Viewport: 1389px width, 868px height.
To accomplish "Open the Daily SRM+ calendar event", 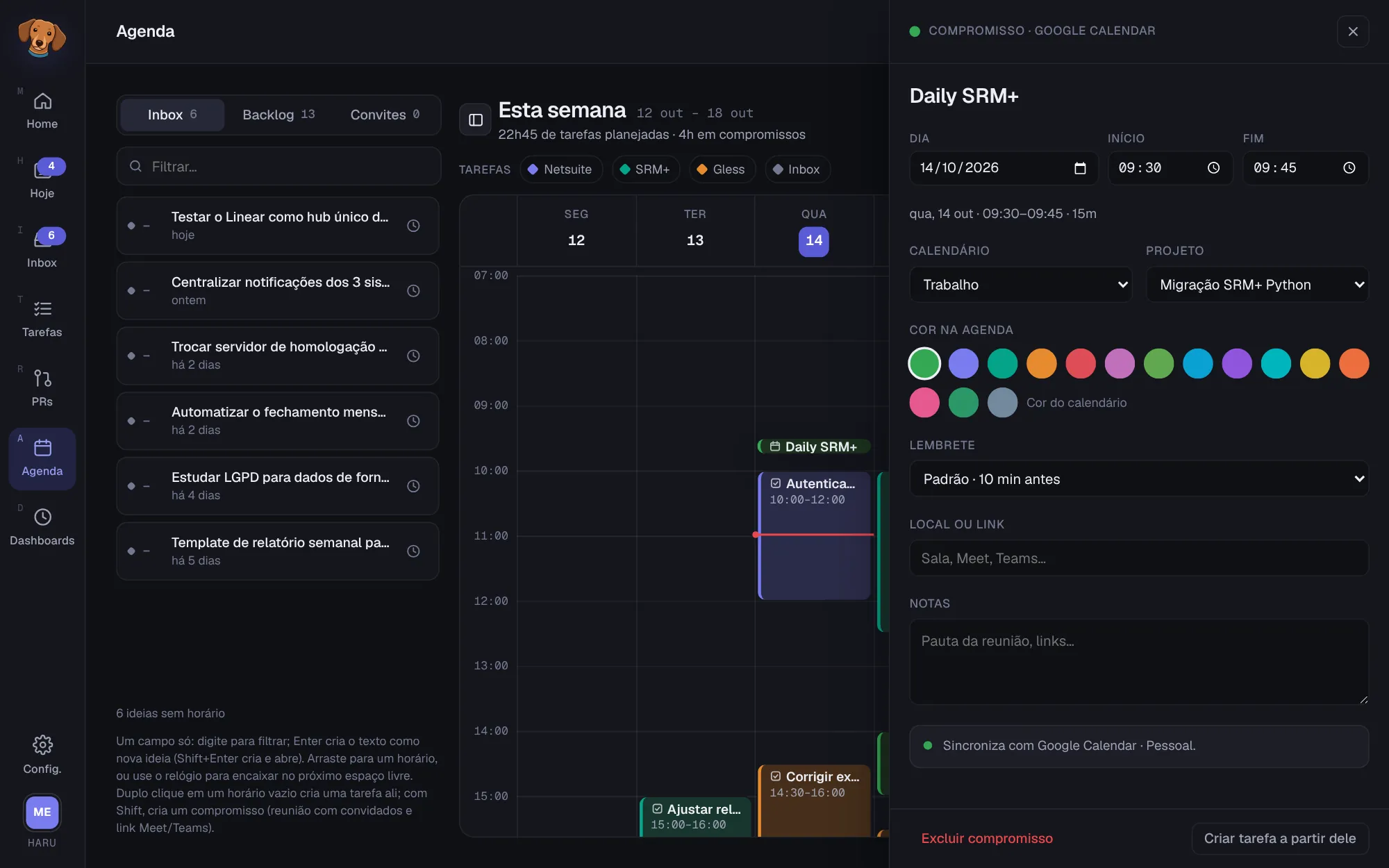I will coord(814,446).
